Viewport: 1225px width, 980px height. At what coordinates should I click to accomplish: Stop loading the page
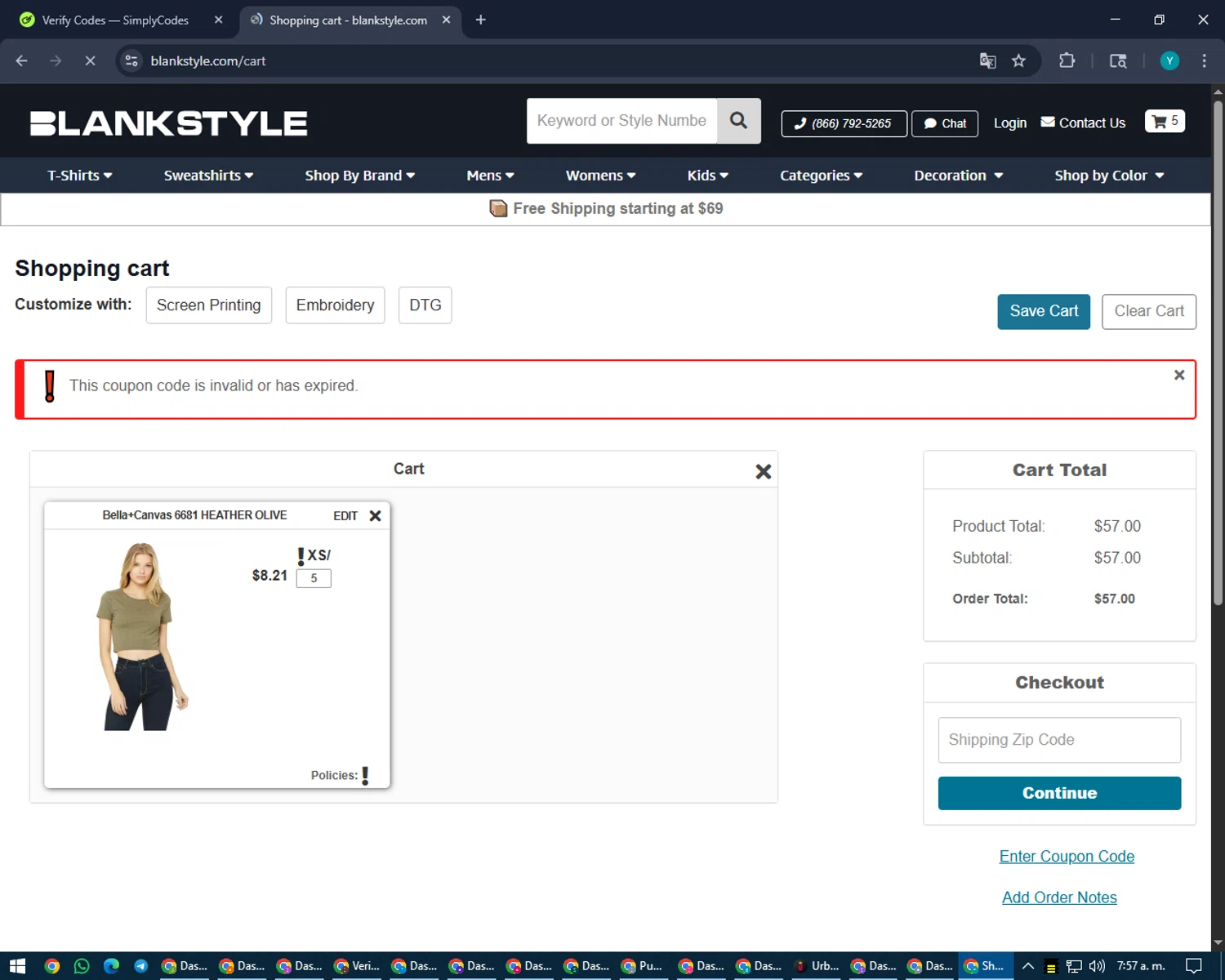tap(90, 60)
